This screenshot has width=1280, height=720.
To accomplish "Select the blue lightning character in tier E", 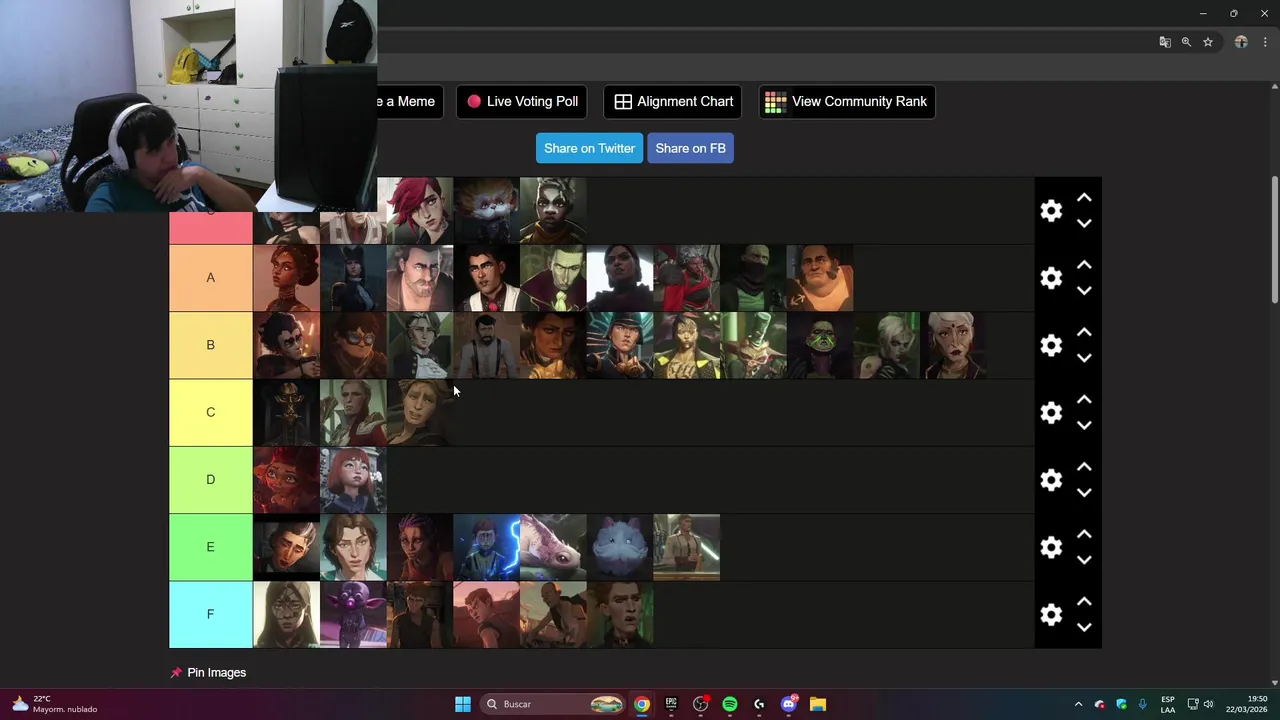I will tap(486, 547).
